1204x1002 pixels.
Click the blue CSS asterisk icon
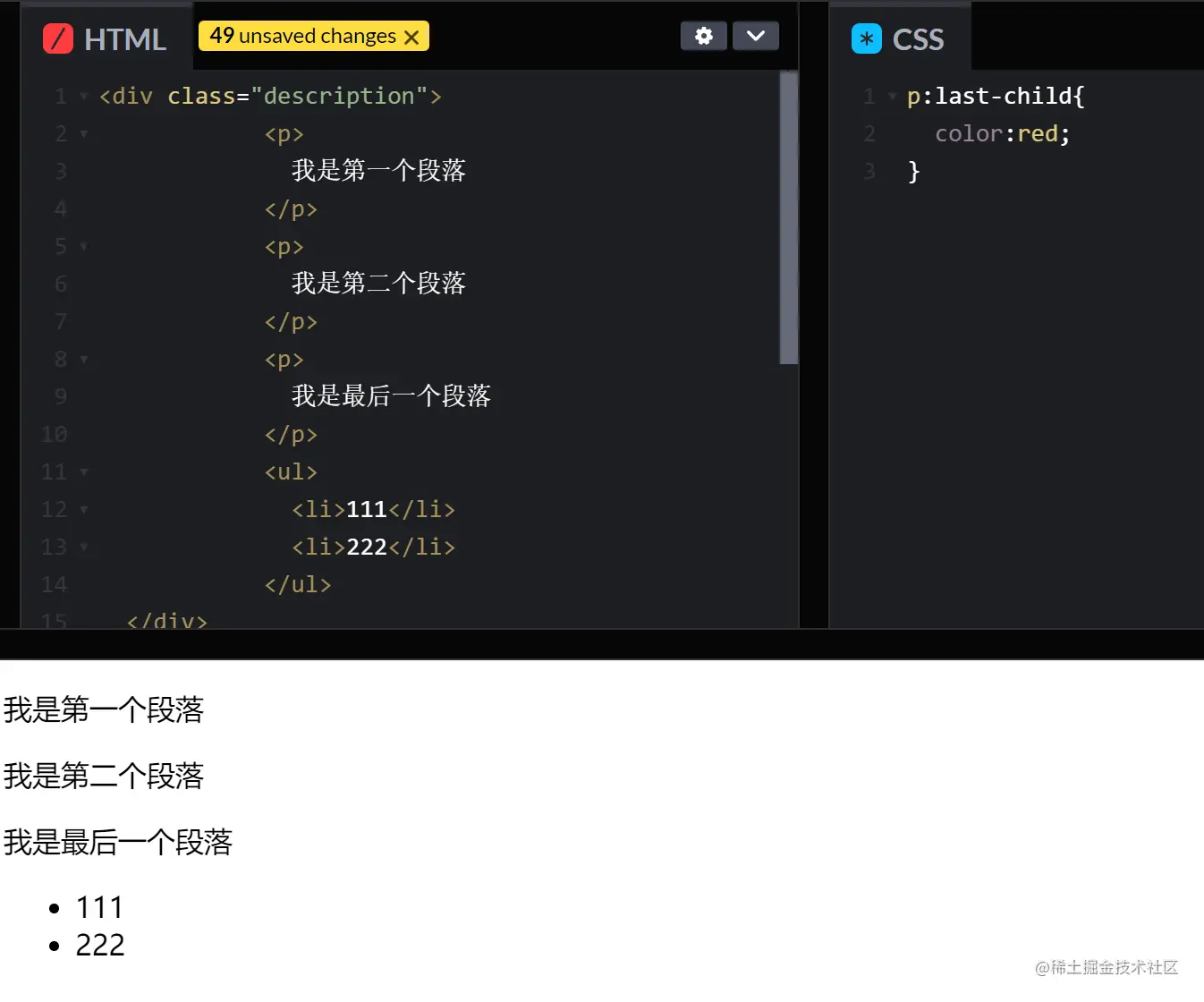pyautogui.click(x=866, y=38)
